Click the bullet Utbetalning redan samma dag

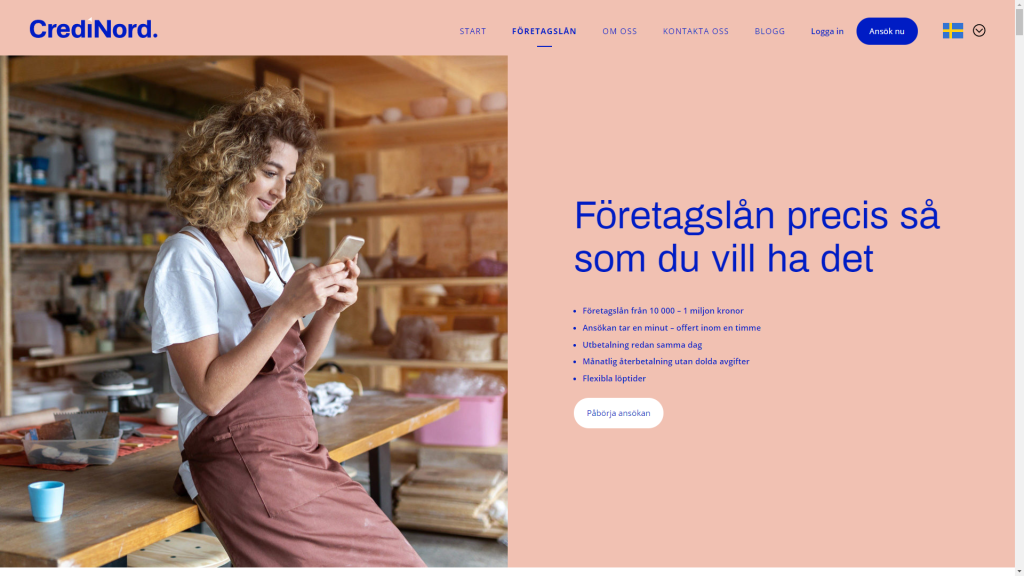click(642, 345)
